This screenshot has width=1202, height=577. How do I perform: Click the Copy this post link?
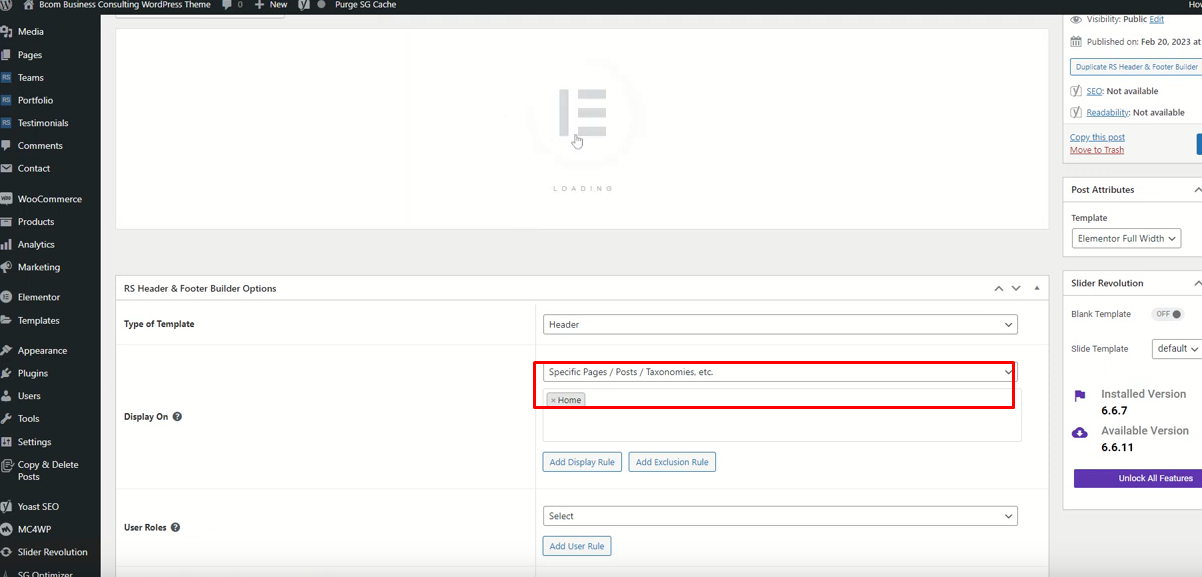click(x=1097, y=137)
